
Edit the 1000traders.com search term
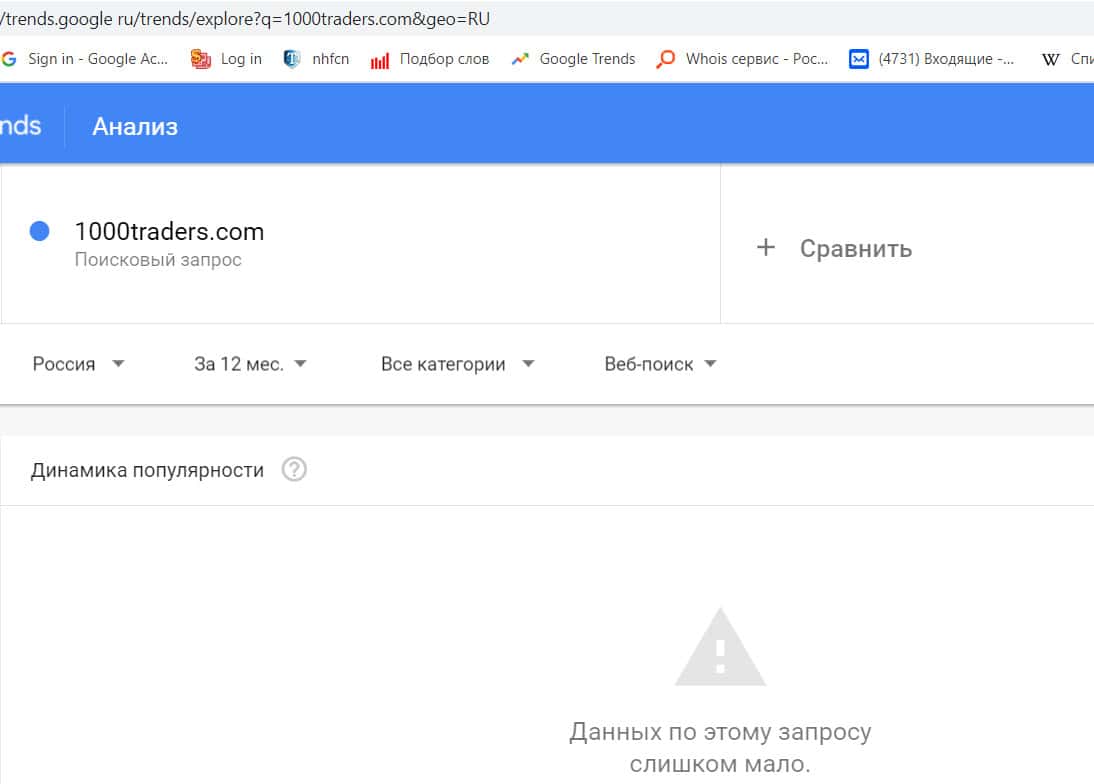(x=169, y=232)
